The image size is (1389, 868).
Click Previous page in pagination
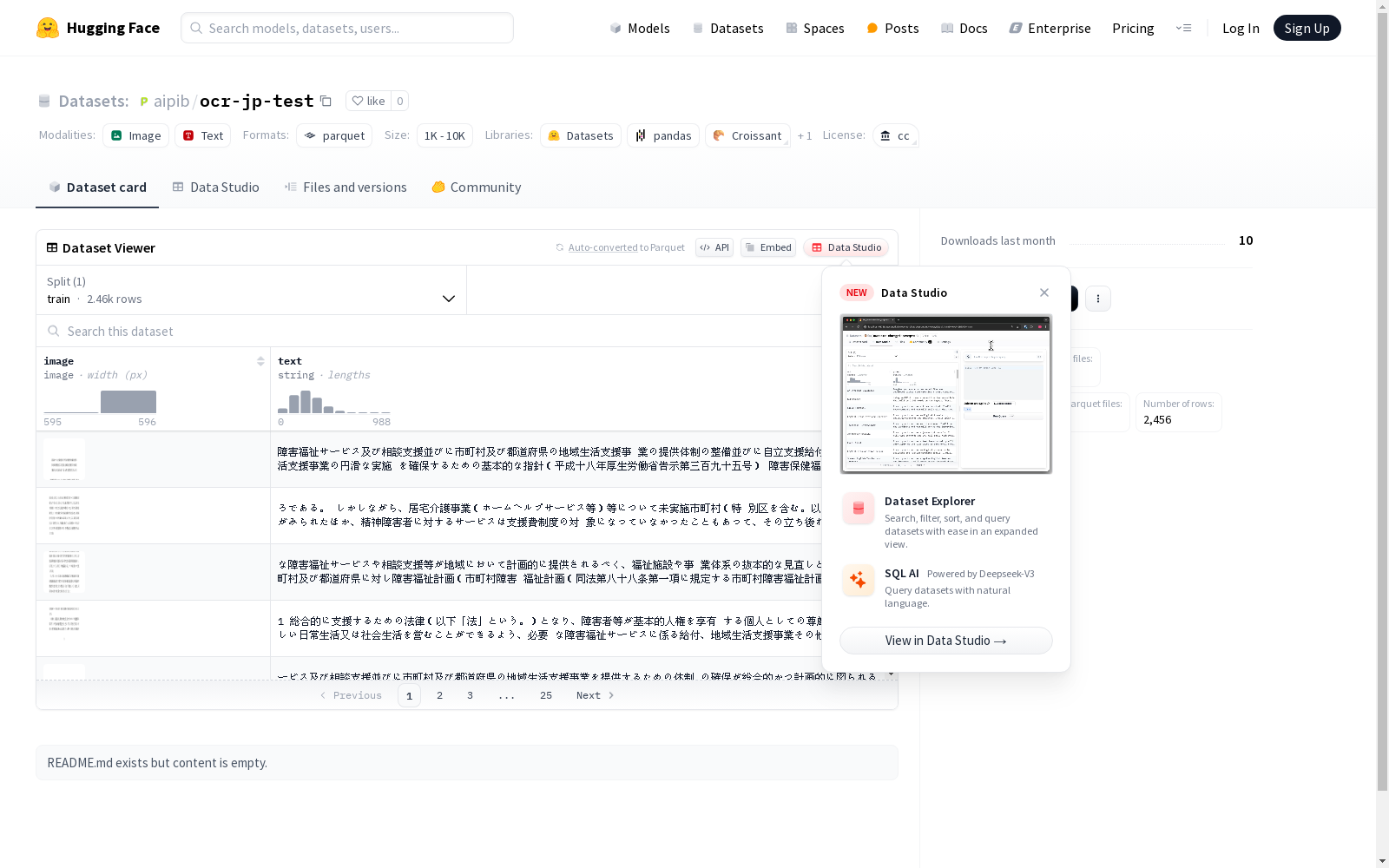click(x=351, y=695)
